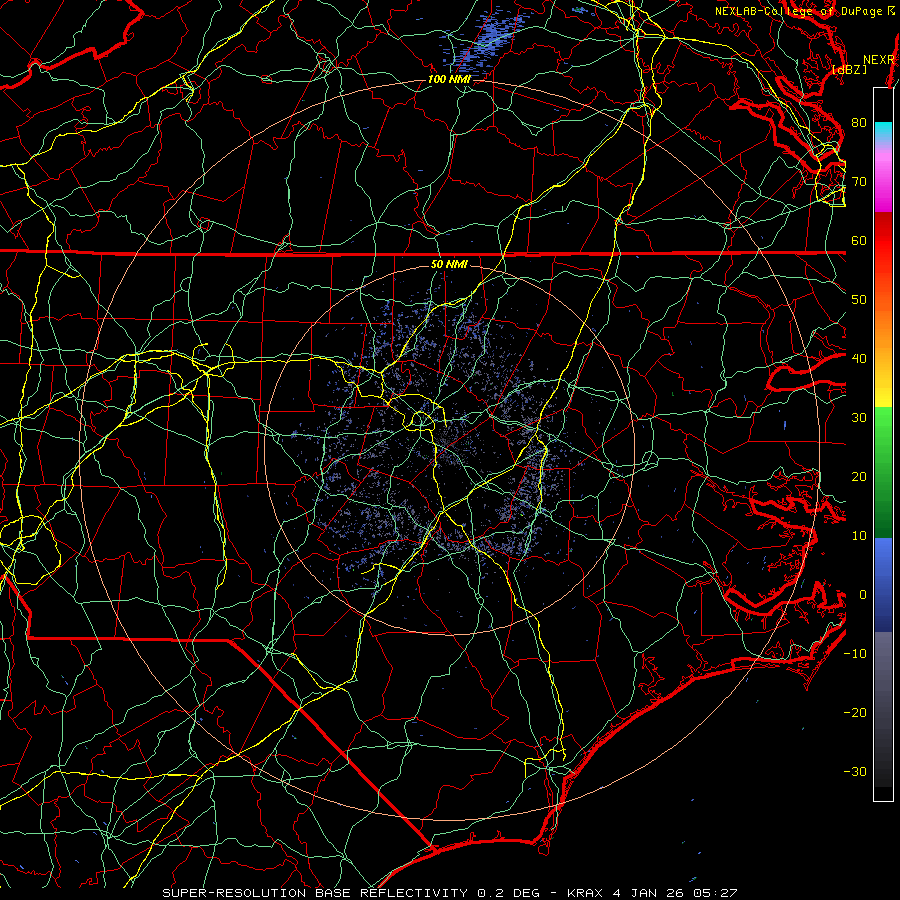Click the NEXR label at the right edge
The image size is (900, 900).
tap(879, 60)
